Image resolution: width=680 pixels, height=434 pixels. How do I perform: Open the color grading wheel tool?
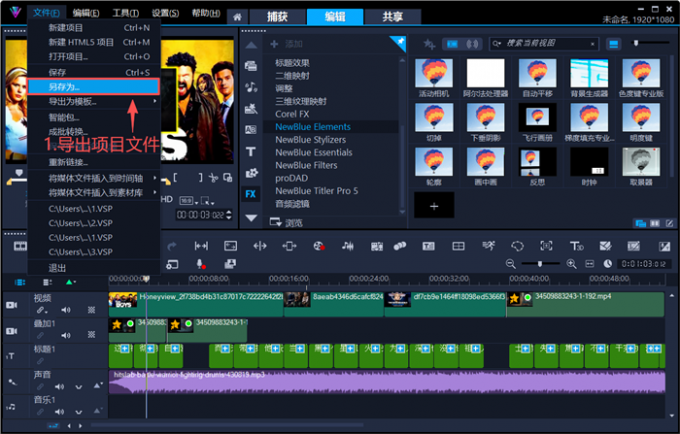coord(319,246)
